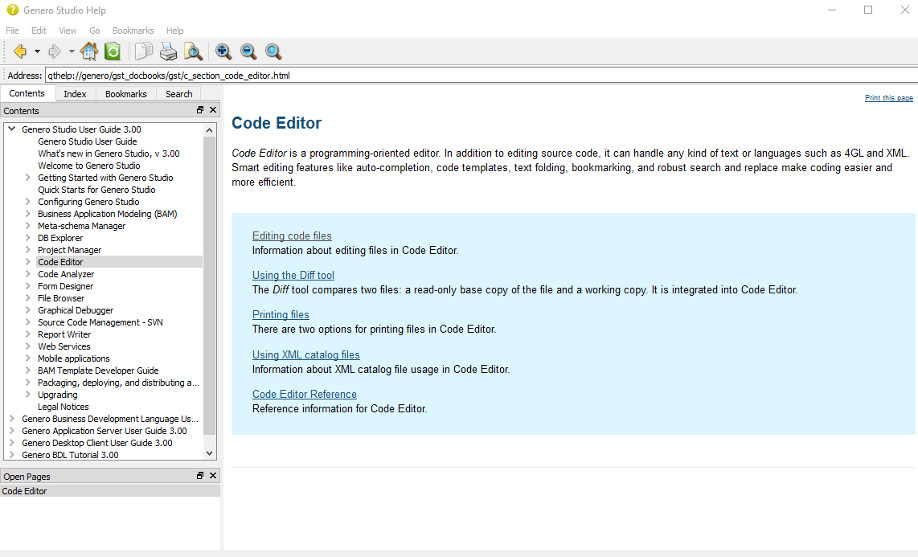Switch to the Bookmarks tab

coord(126,94)
